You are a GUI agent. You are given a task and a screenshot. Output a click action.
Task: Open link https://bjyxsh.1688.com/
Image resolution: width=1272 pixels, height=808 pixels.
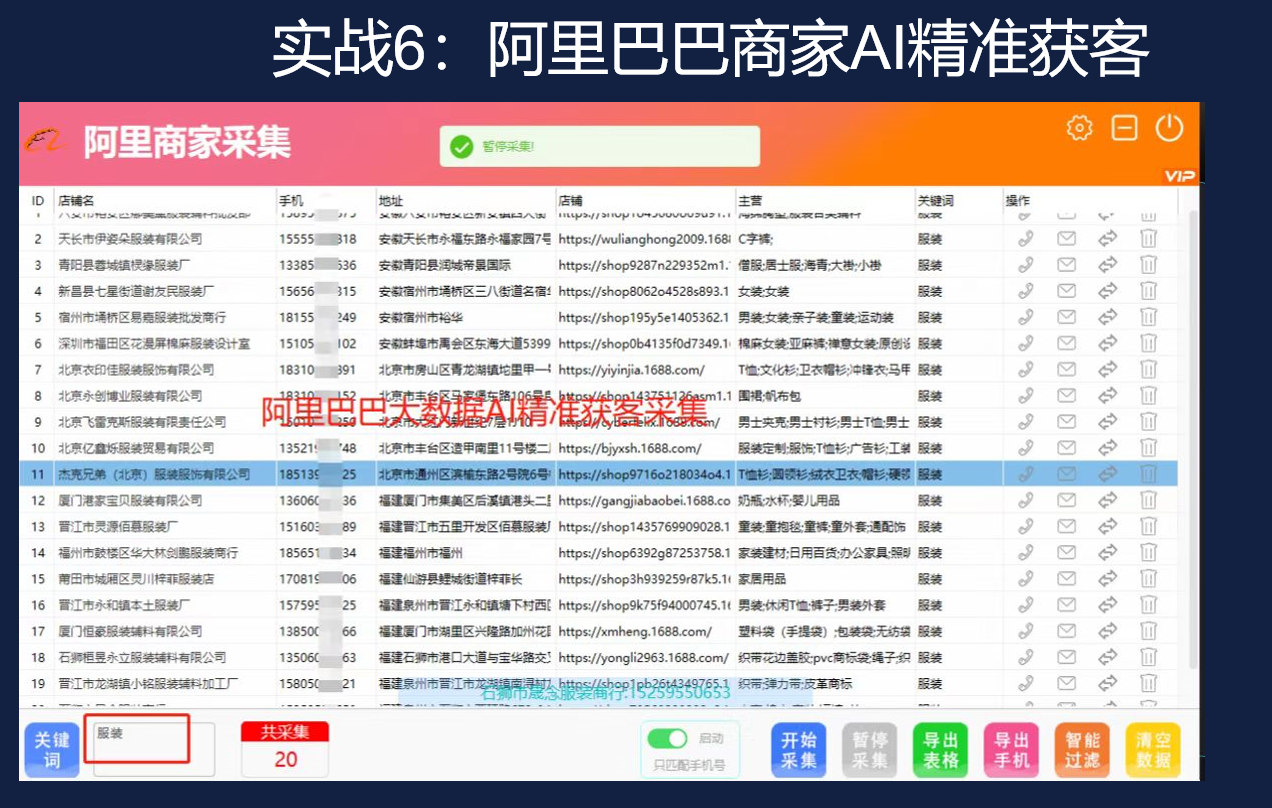click(x=630, y=448)
